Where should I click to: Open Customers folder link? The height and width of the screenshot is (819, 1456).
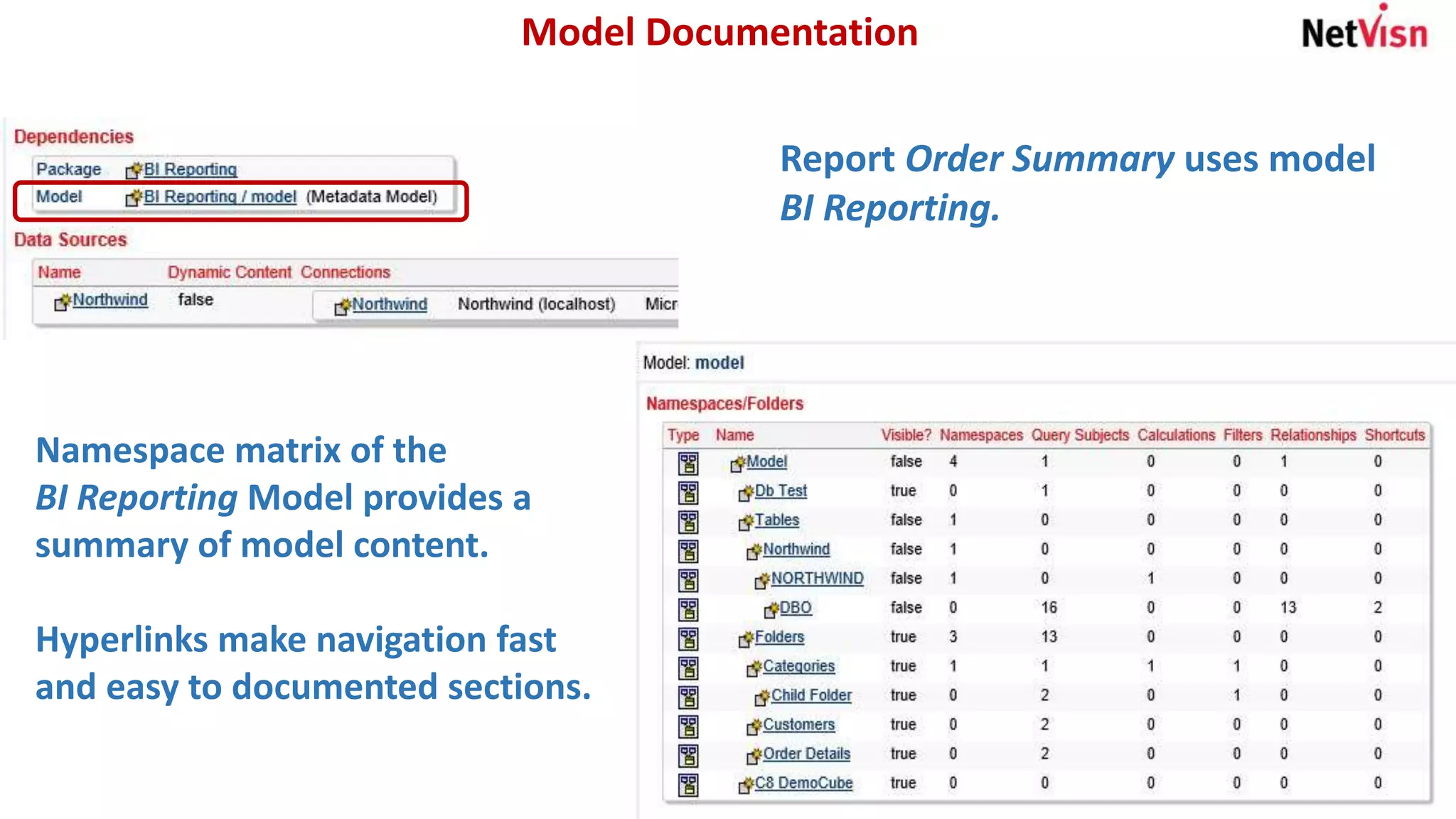coord(798,724)
